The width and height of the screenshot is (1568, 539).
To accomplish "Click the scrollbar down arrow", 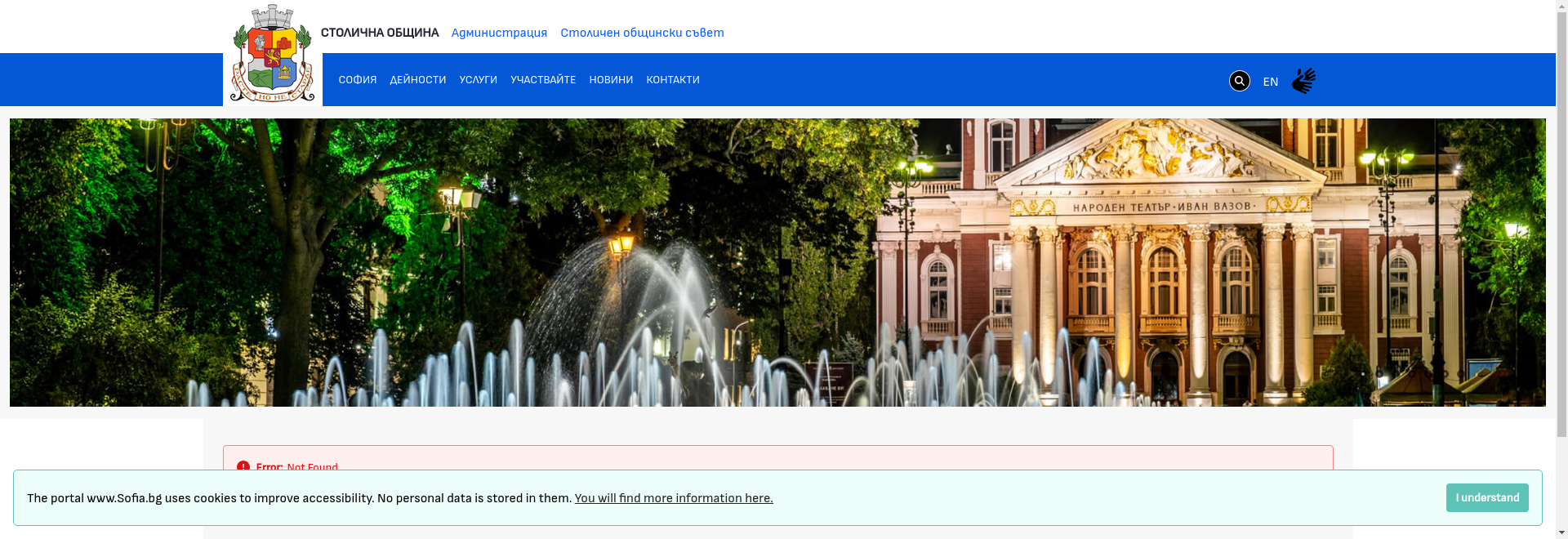I will click(x=1561, y=532).
